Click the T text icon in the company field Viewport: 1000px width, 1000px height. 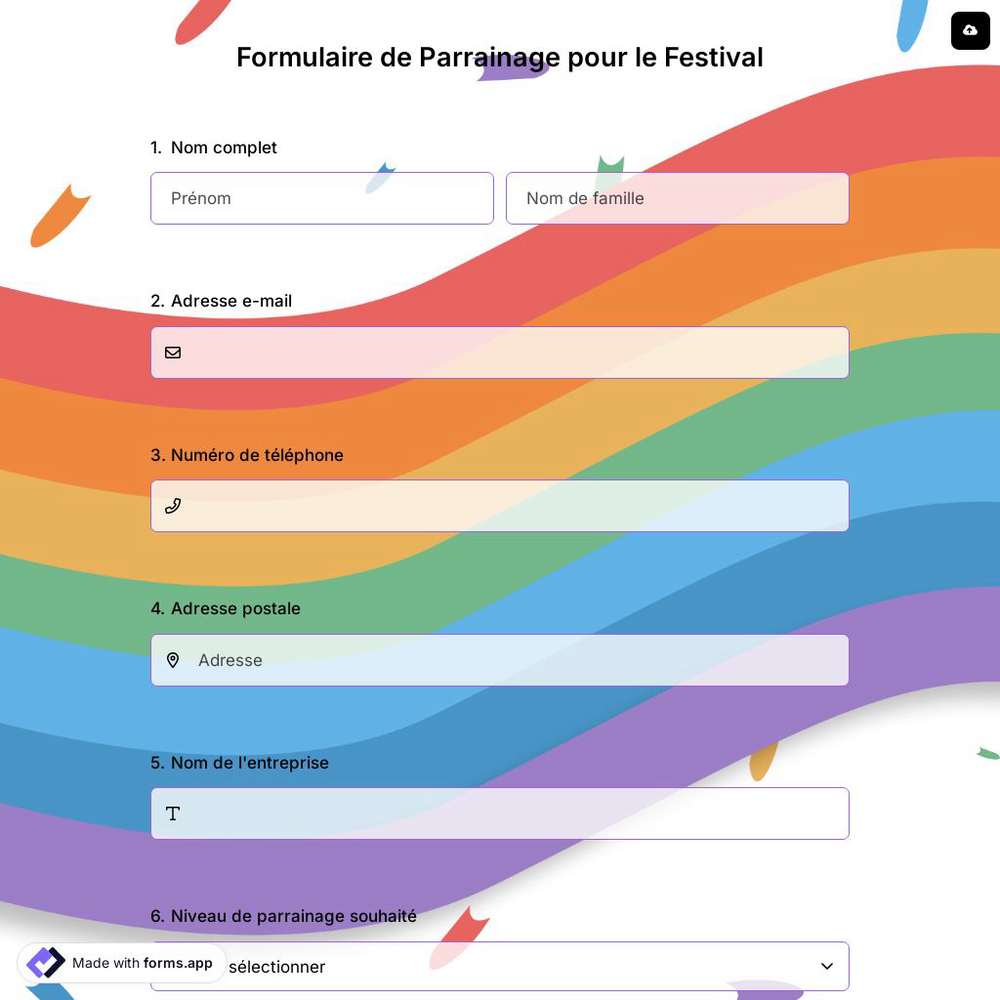[x=173, y=813]
